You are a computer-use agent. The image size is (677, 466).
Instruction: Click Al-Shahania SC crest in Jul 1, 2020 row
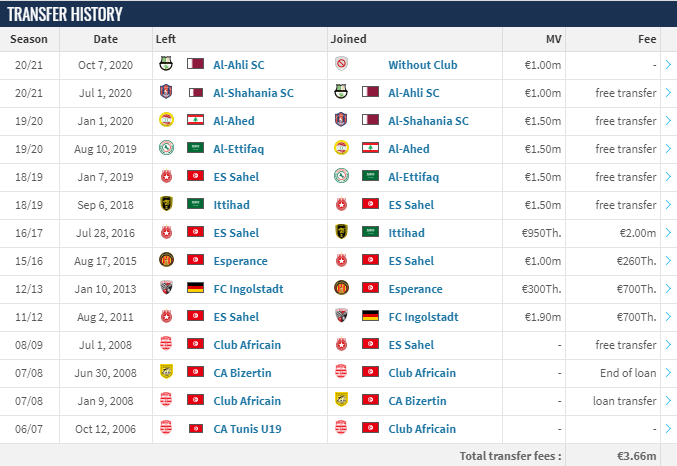[x=166, y=92]
